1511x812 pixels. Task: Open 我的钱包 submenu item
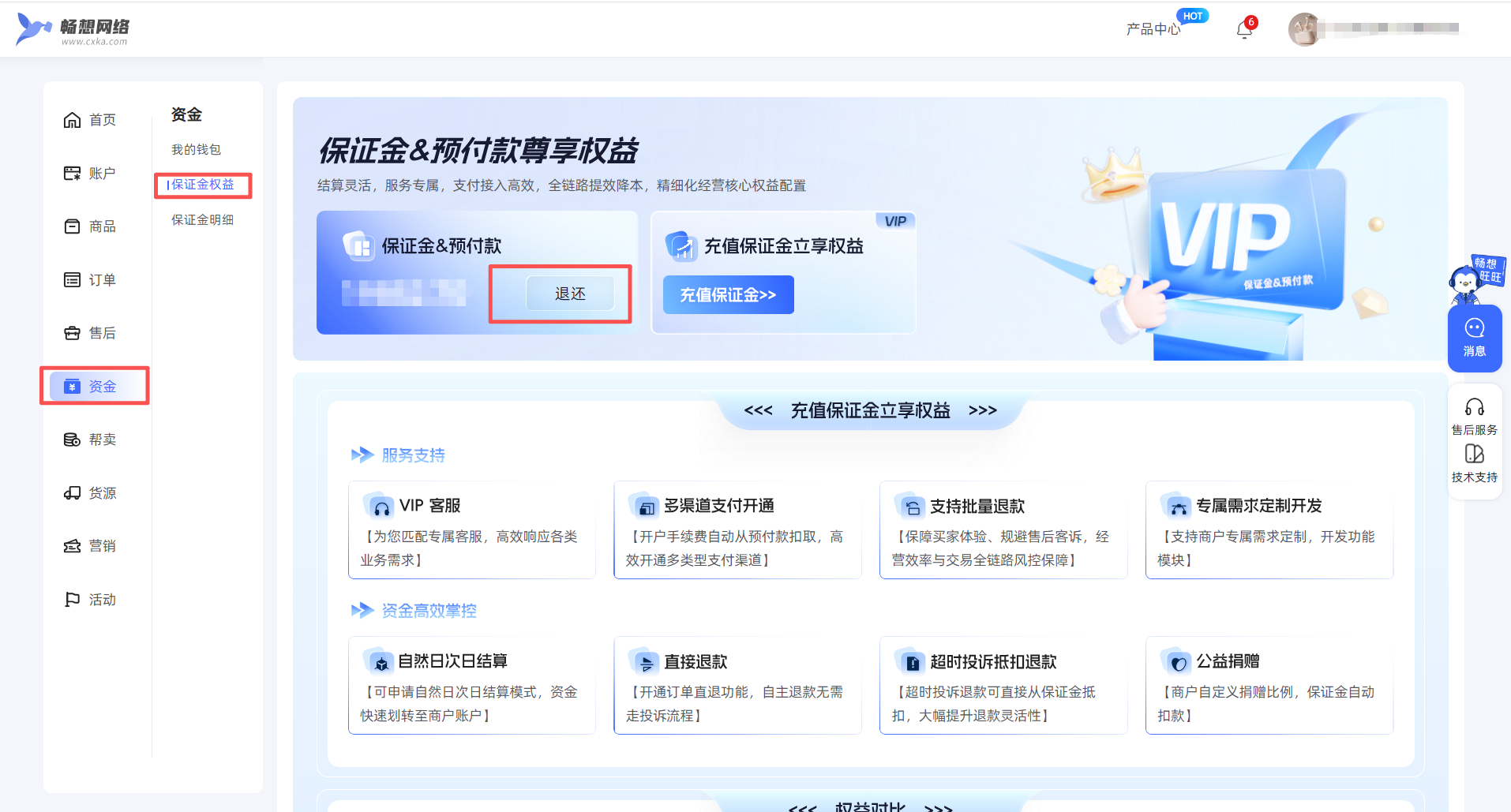click(x=196, y=150)
